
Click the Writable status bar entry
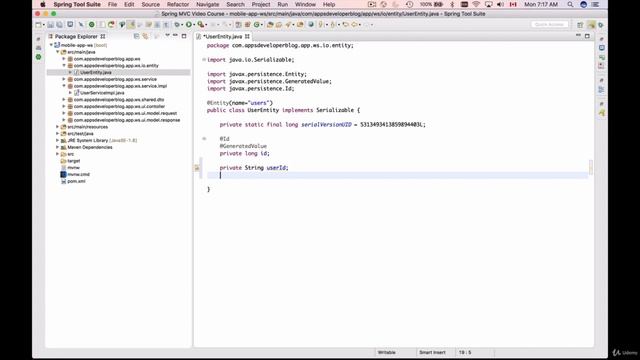coord(387,352)
